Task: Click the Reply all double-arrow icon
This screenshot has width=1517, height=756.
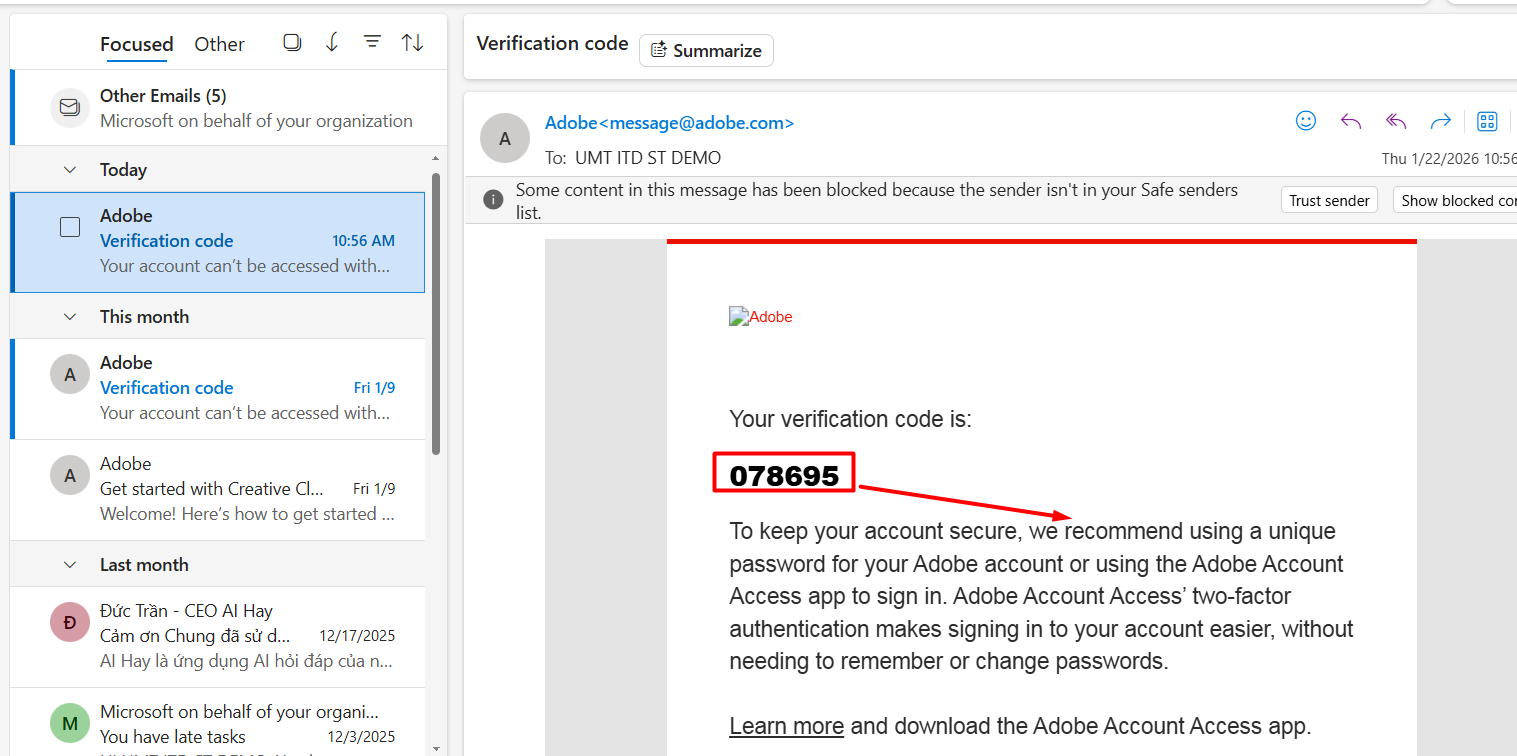Action: [1396, 121]
